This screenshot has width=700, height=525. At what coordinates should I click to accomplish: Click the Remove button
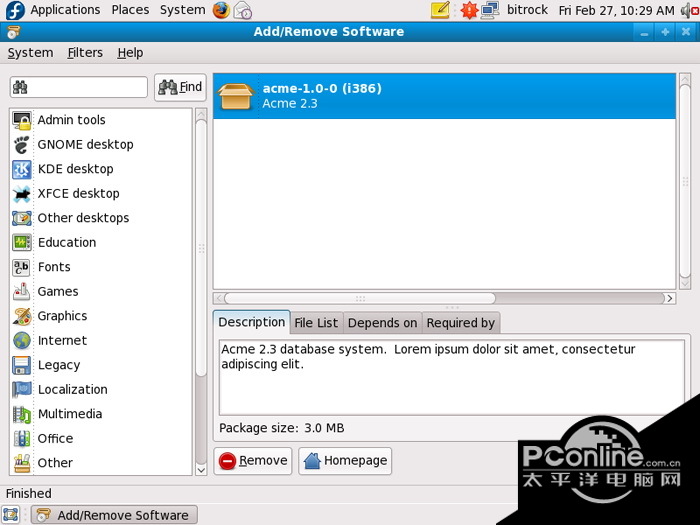pos(253,461)
